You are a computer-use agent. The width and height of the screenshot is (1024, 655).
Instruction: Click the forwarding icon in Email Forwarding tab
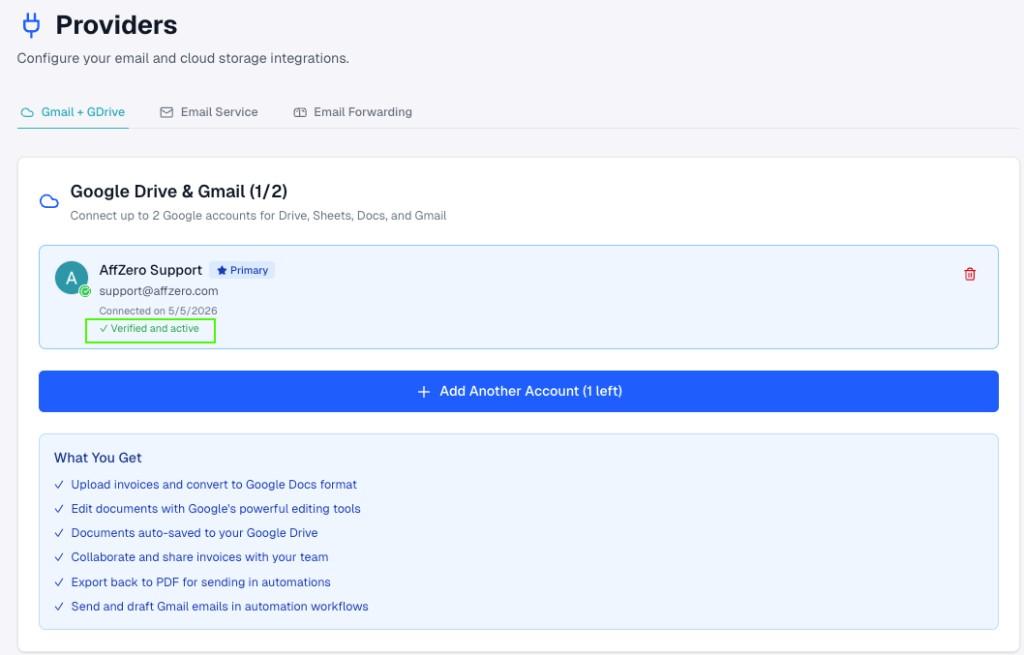[x=300, y=112]
